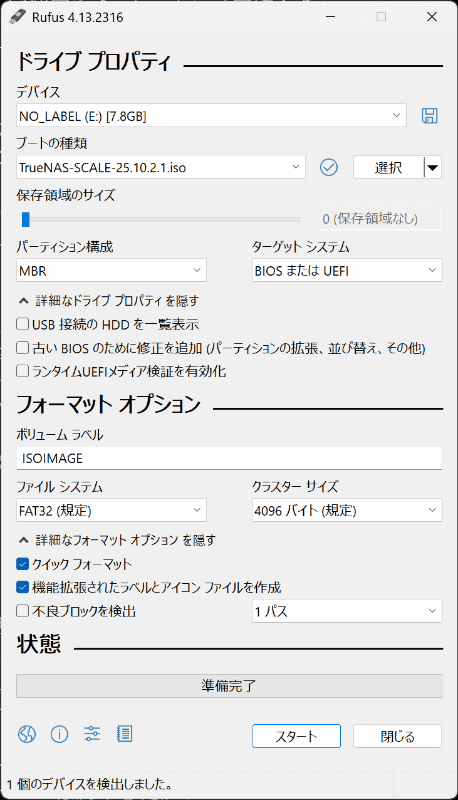The height and width of the screenshot is (800, 458).
Task: Open application settings sliders icon
Action: pos(92,734)
